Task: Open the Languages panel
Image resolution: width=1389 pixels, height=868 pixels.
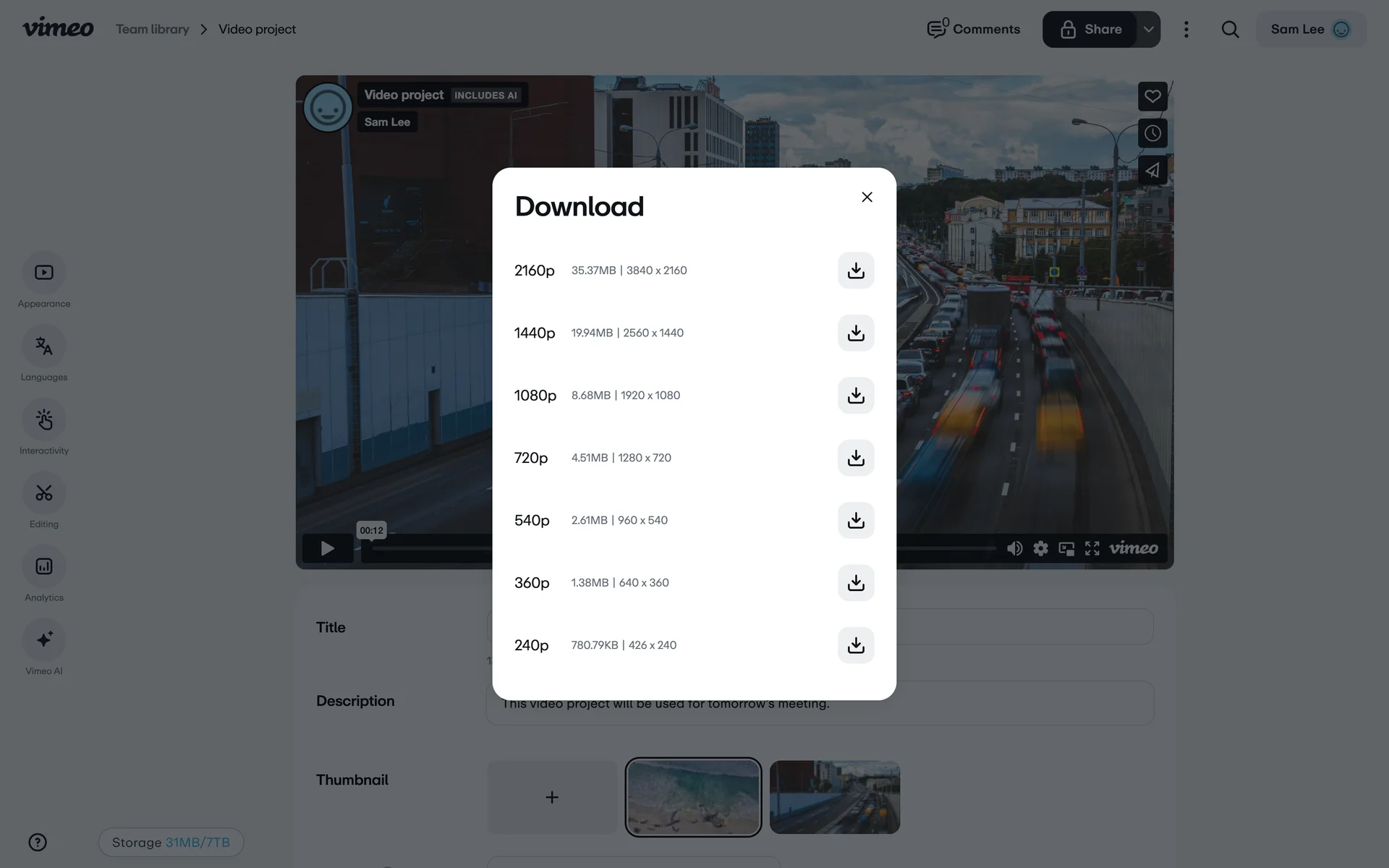Action: pyautogui.click(x=44, y=346)
